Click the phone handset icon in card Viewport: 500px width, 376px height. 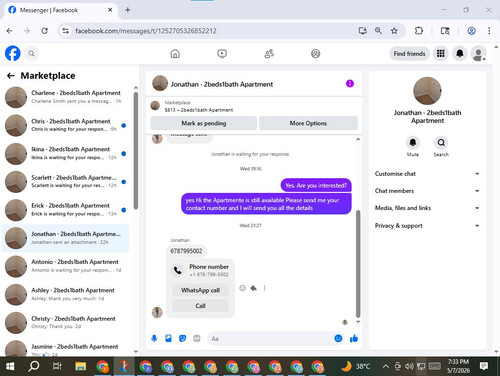tap(177, 270)
